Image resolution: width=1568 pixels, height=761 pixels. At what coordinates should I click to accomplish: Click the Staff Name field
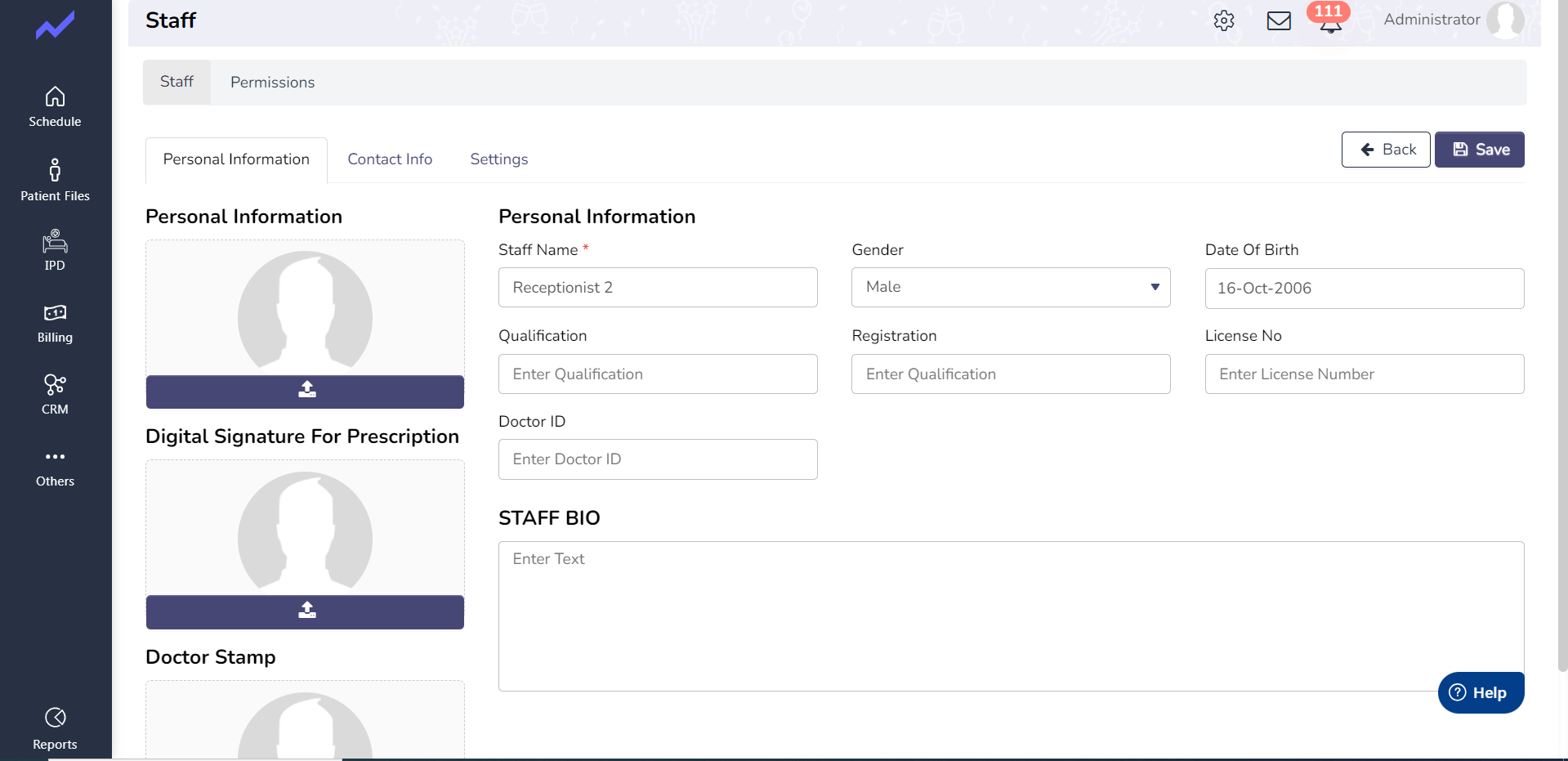[658, 287]
